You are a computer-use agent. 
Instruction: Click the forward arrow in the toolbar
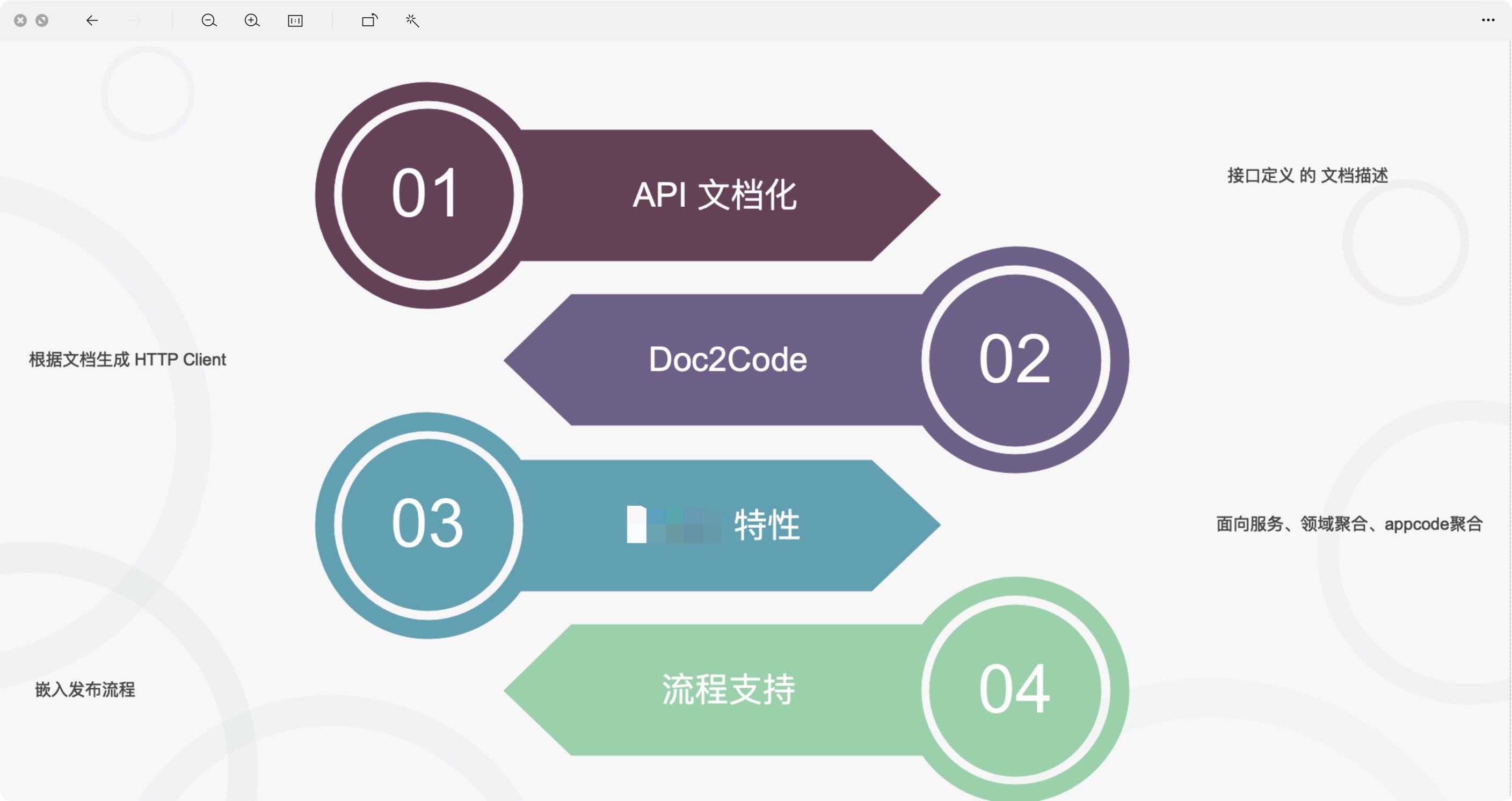pyautogui.click(x=135, y=20)
